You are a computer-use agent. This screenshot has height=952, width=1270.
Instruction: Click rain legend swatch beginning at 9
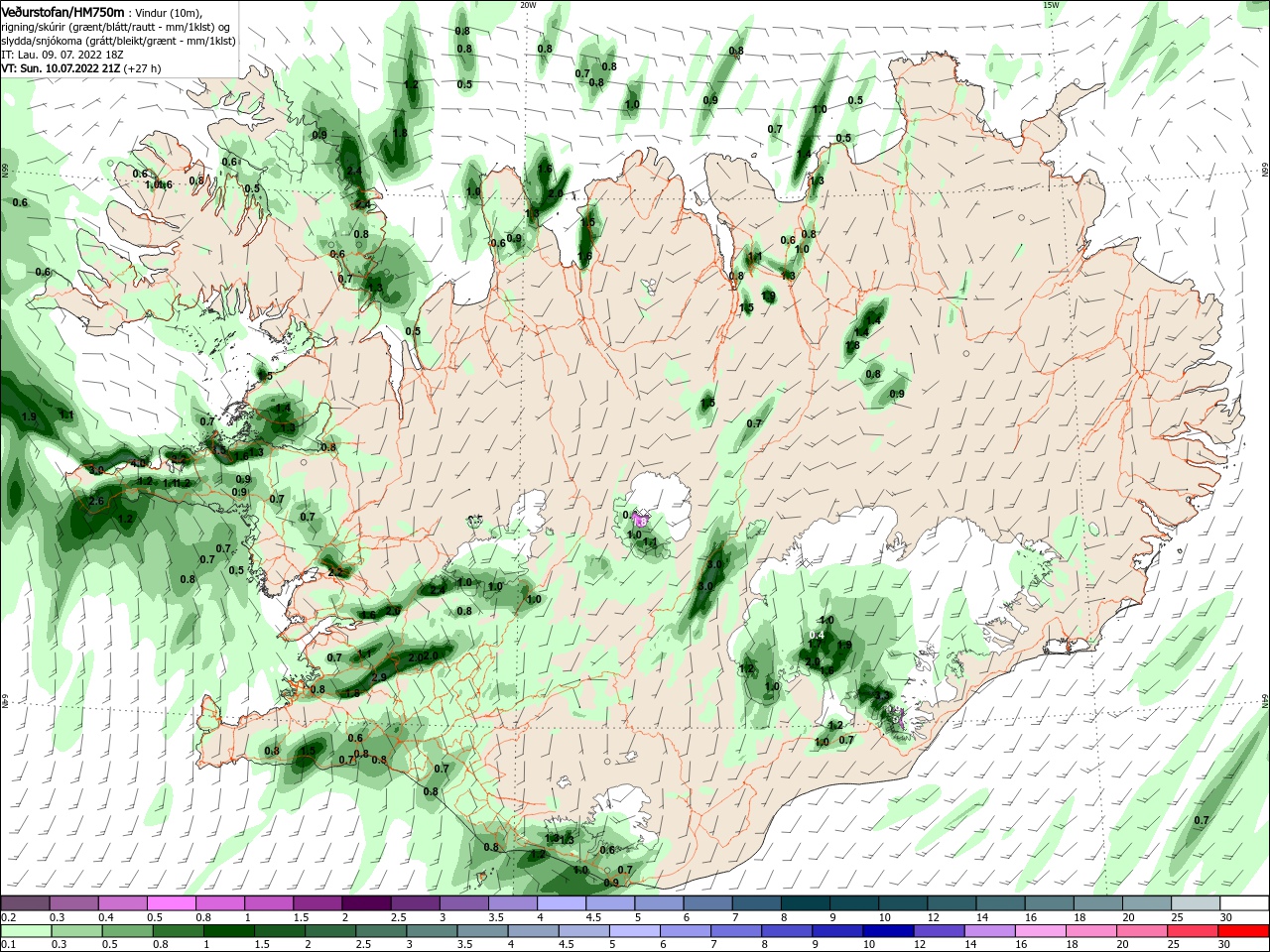click(x=836, y=931)
